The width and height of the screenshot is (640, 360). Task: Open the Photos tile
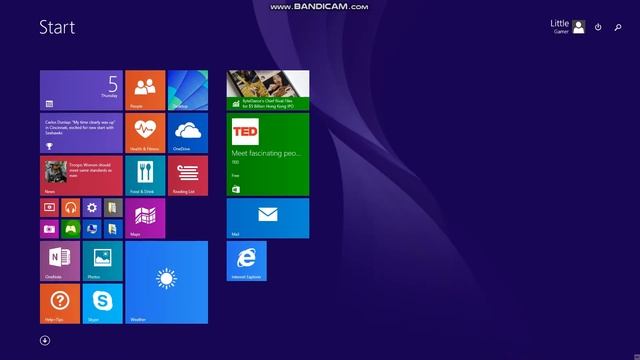102,261
